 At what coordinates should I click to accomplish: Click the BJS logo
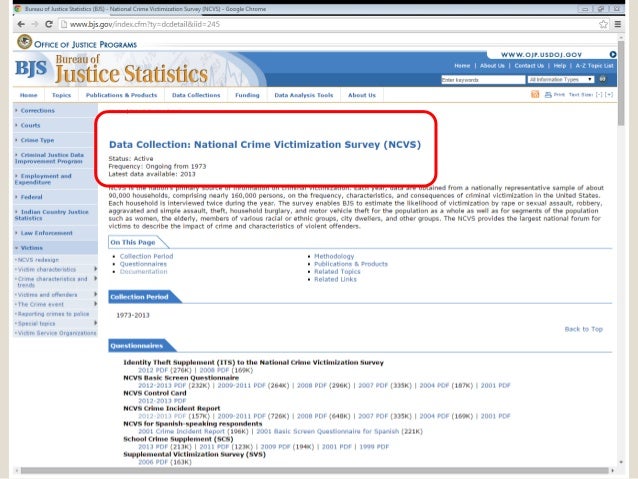31,68
